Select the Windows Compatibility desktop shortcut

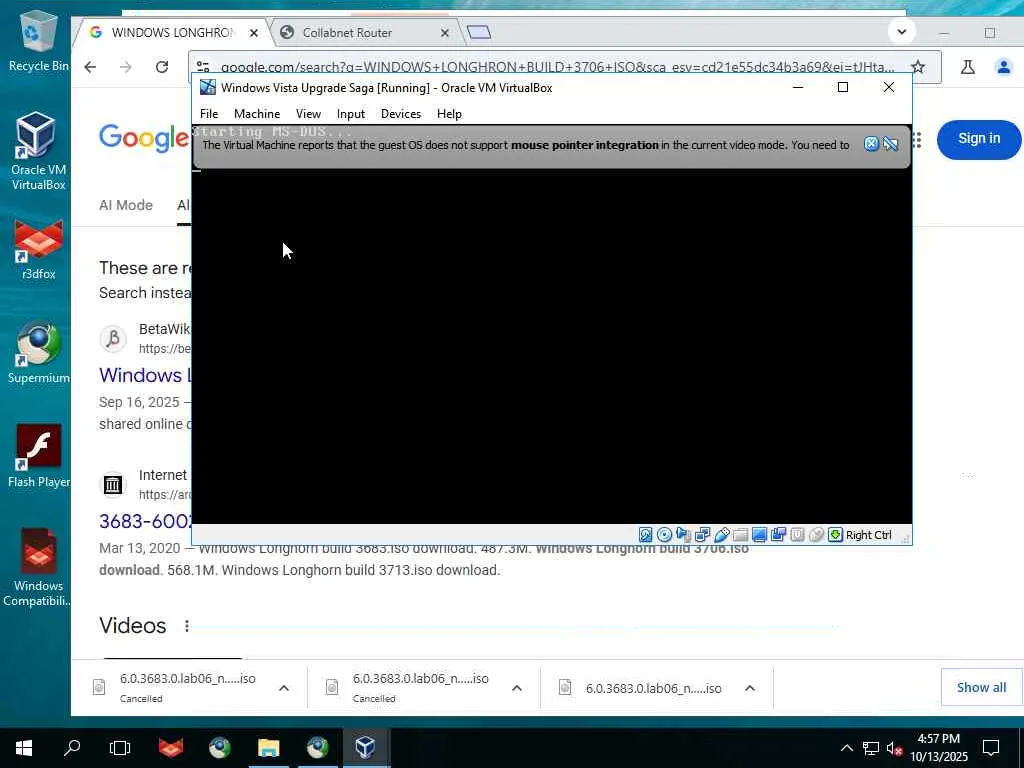coord(38,567)
